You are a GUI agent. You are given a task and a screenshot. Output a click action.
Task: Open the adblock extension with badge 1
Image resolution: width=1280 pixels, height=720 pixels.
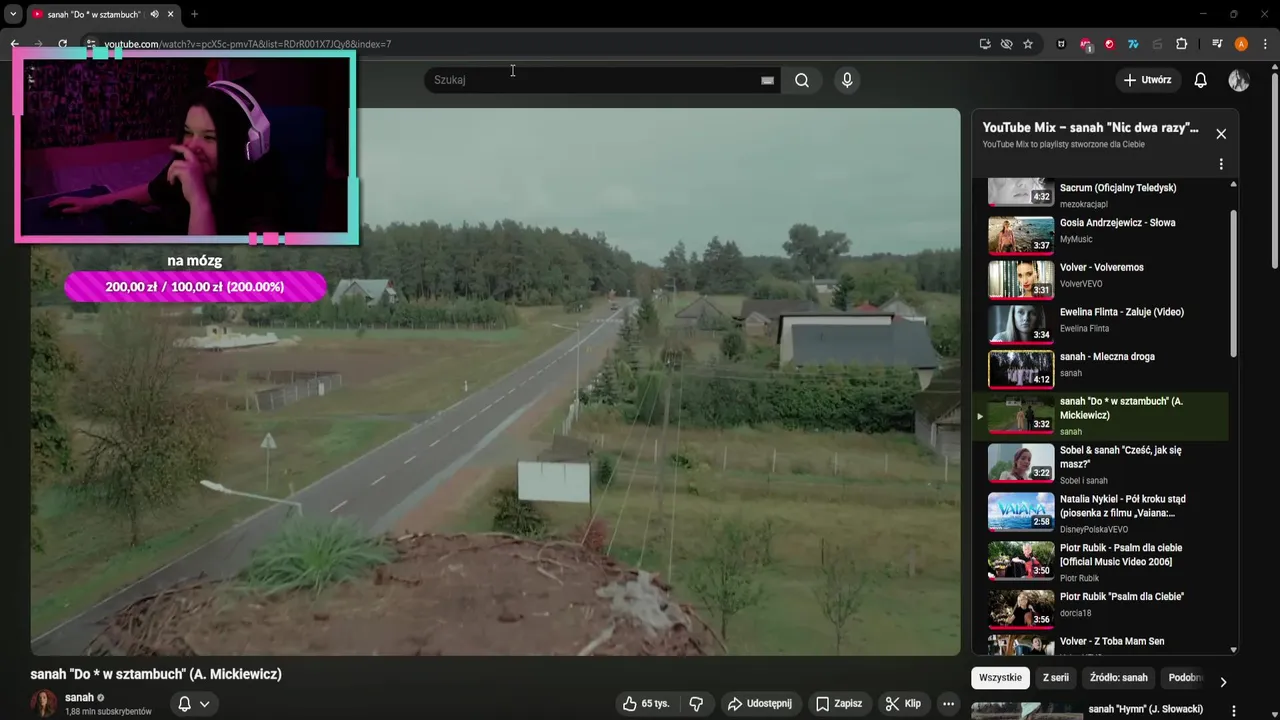(1086, 44)
